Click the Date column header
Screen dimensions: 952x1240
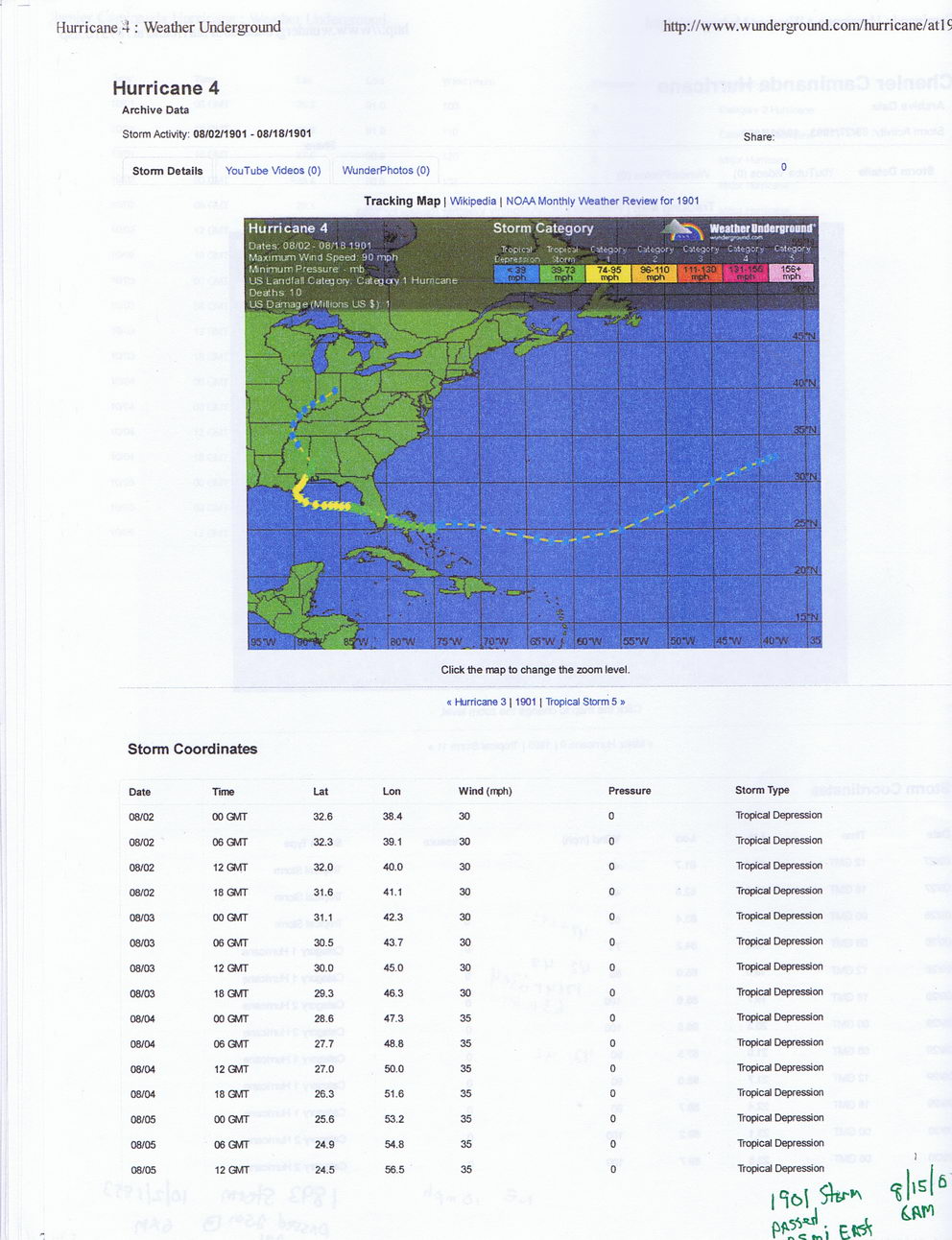pyautogui.click(x=140, y=792)
